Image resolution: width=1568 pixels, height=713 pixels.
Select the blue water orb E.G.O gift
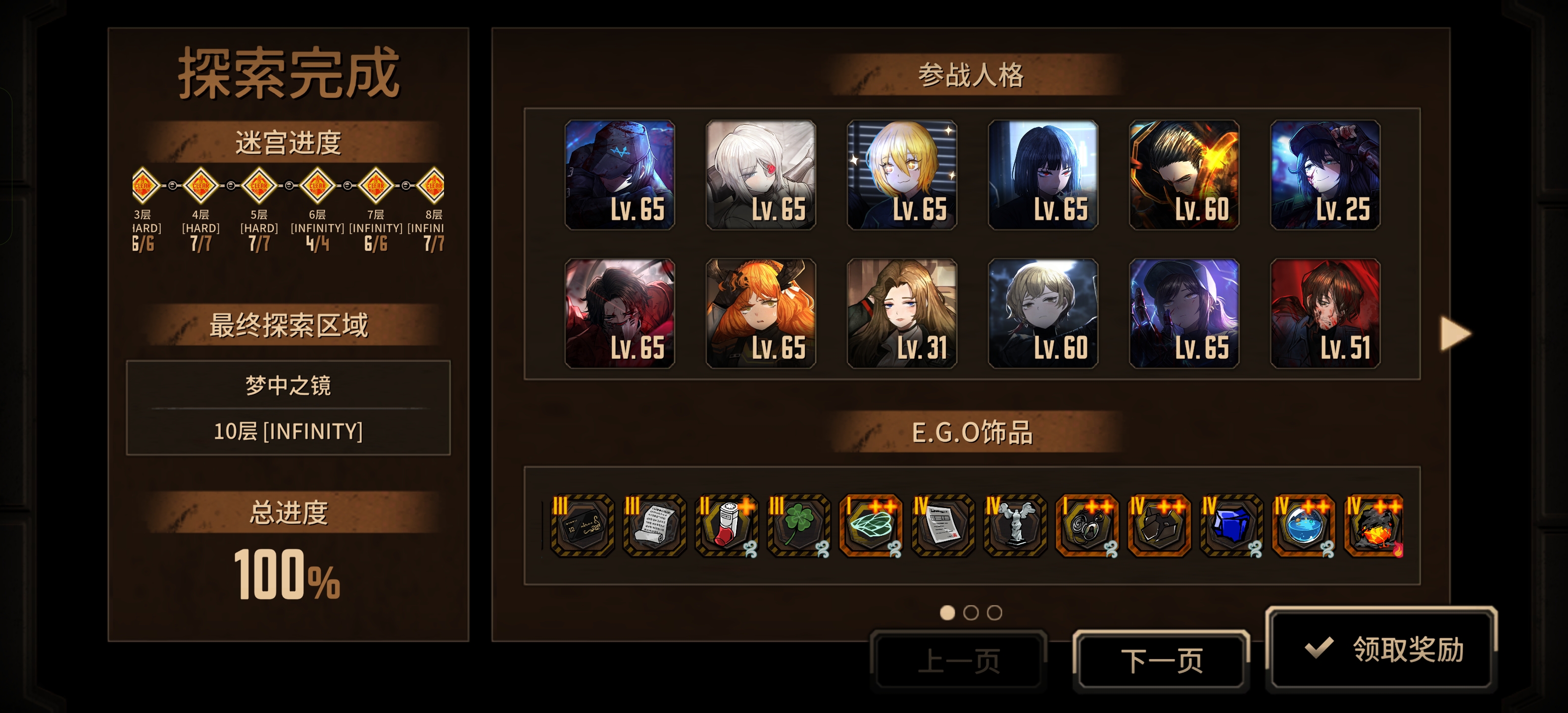click(1303, 525)
